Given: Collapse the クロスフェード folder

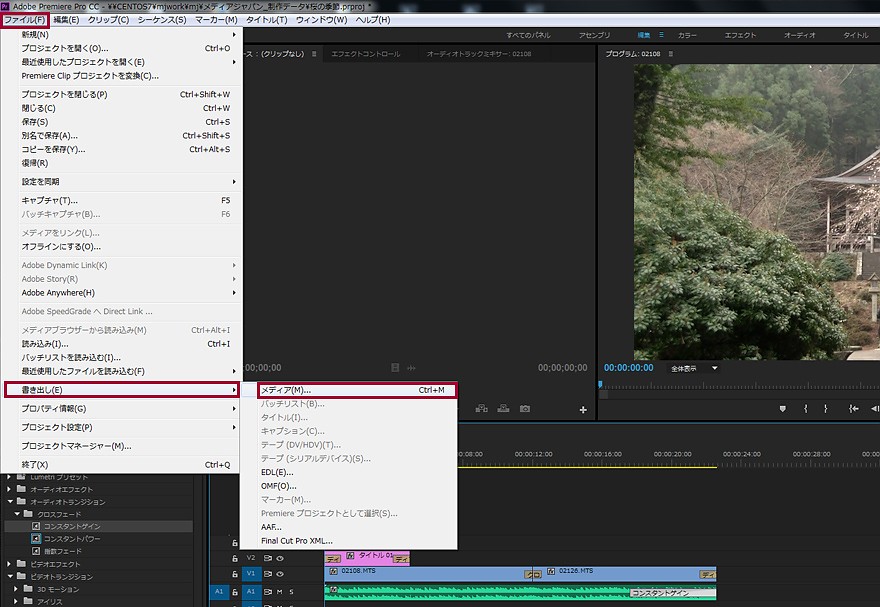Looking at the screenshot, I should pyautogui.click(x=16, y=514).
